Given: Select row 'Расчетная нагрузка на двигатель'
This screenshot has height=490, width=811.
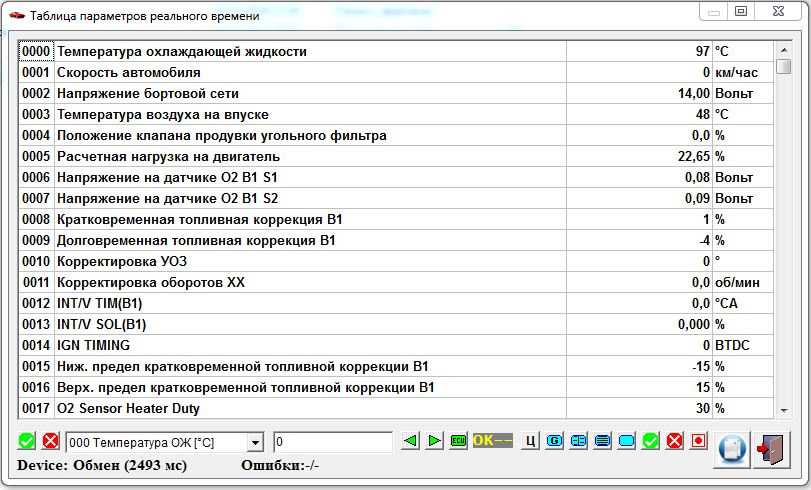Looking at the screenshot, I should tap(396, 156).
